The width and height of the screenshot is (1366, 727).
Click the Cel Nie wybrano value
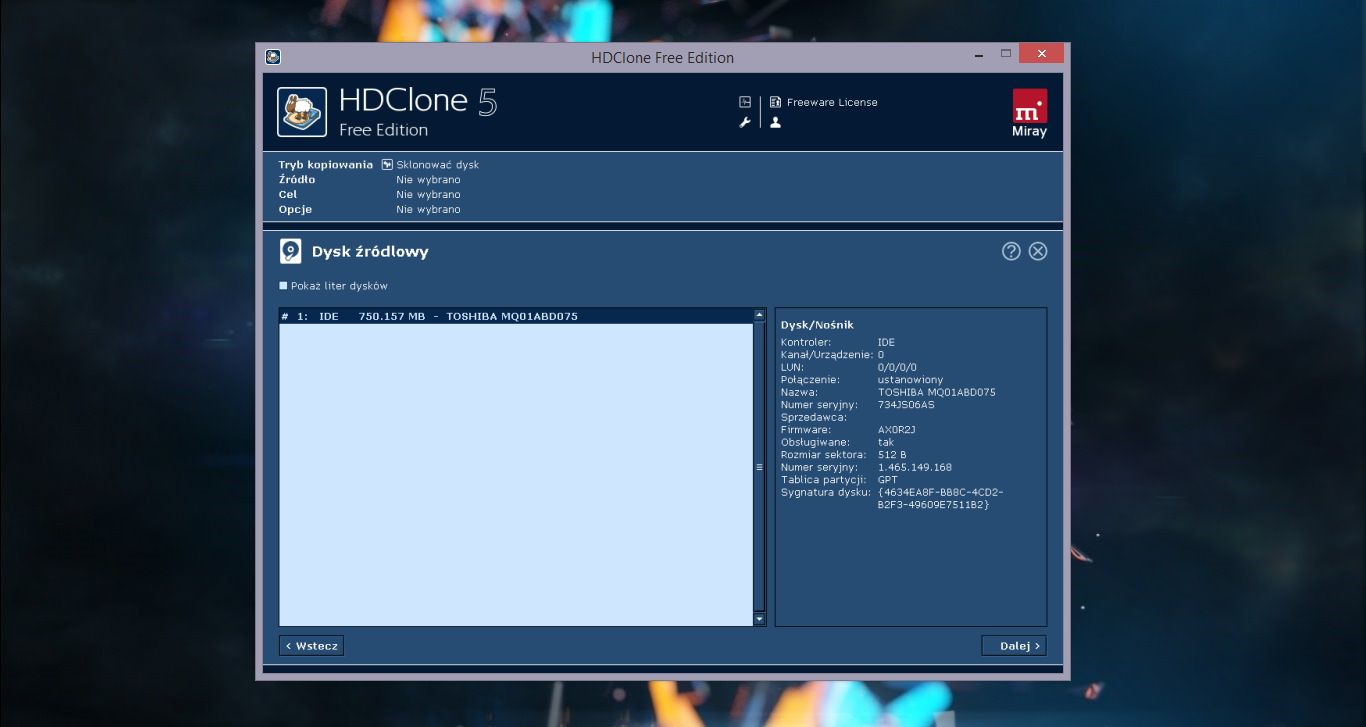tap(428, 195)
